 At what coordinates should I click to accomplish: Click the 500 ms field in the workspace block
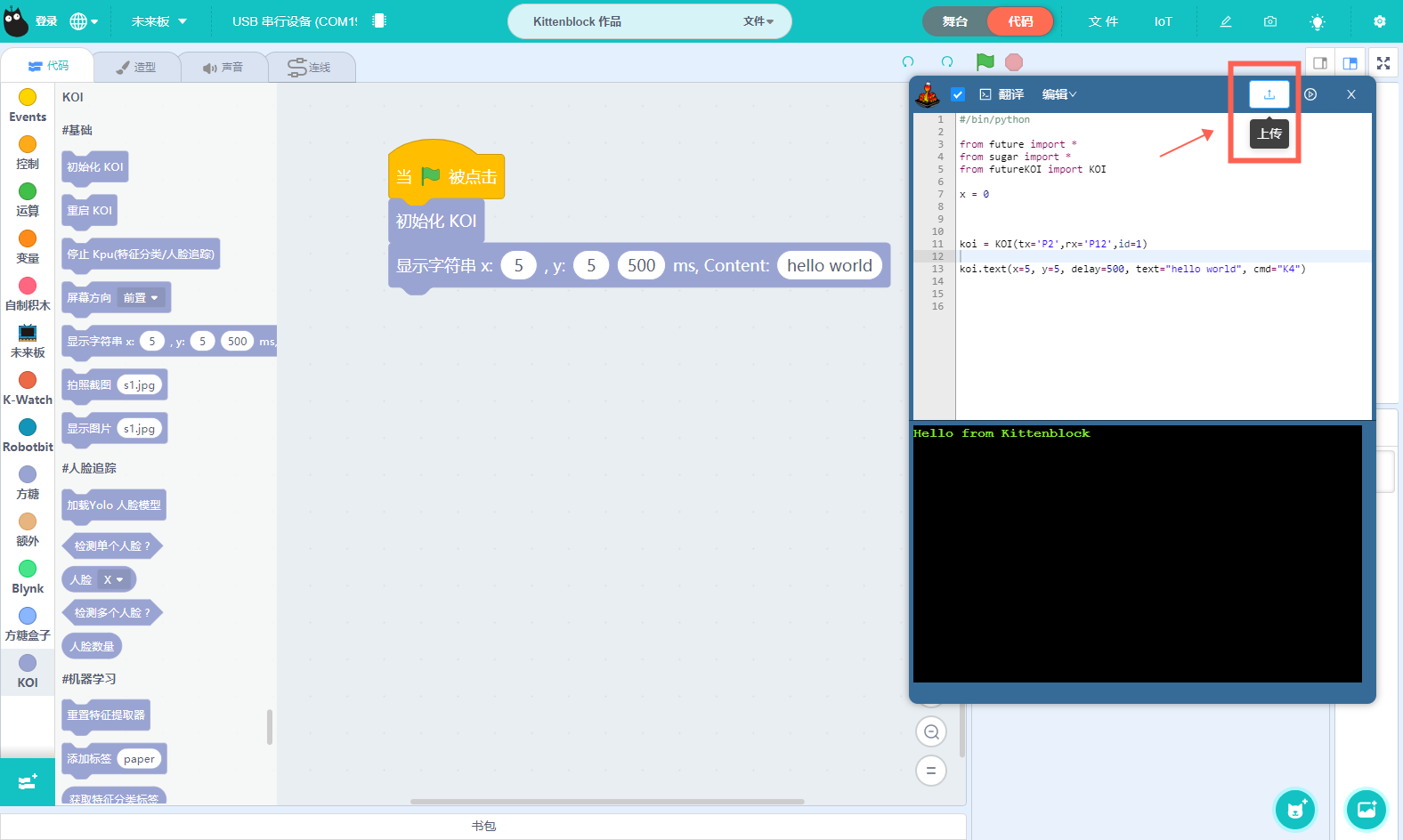click(x=641, y=265)
